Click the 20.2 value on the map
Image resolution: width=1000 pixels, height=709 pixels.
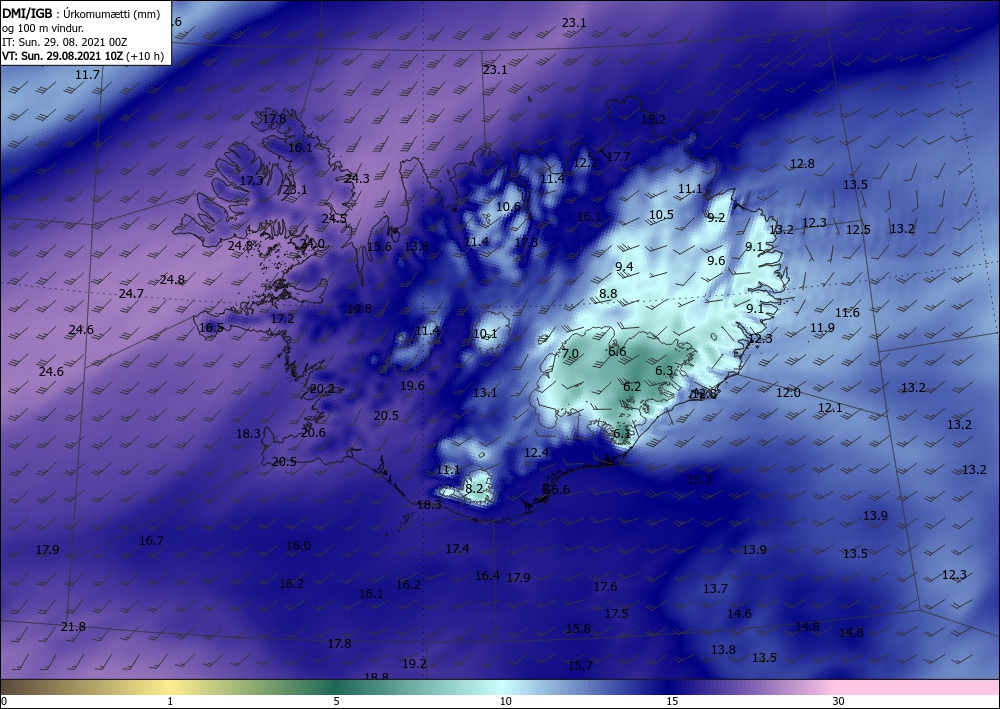[322, 388]
